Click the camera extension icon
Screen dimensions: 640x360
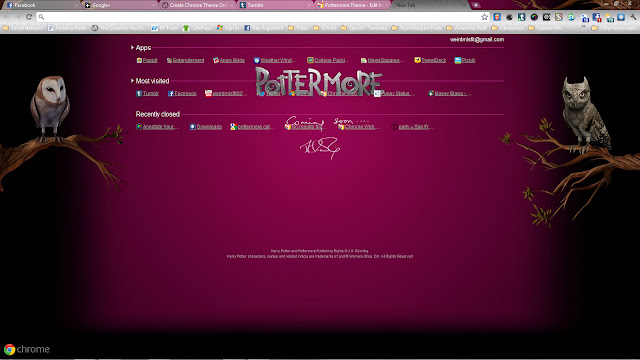pos(546,17)
